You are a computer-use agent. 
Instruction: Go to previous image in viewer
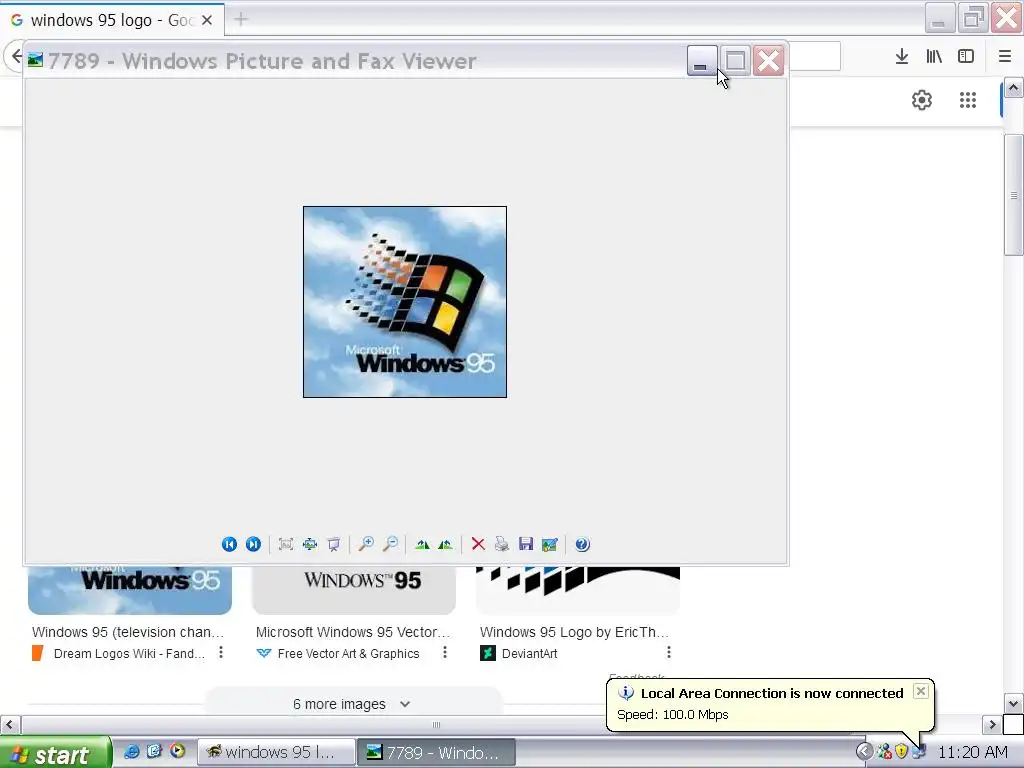tap(229, 544)
